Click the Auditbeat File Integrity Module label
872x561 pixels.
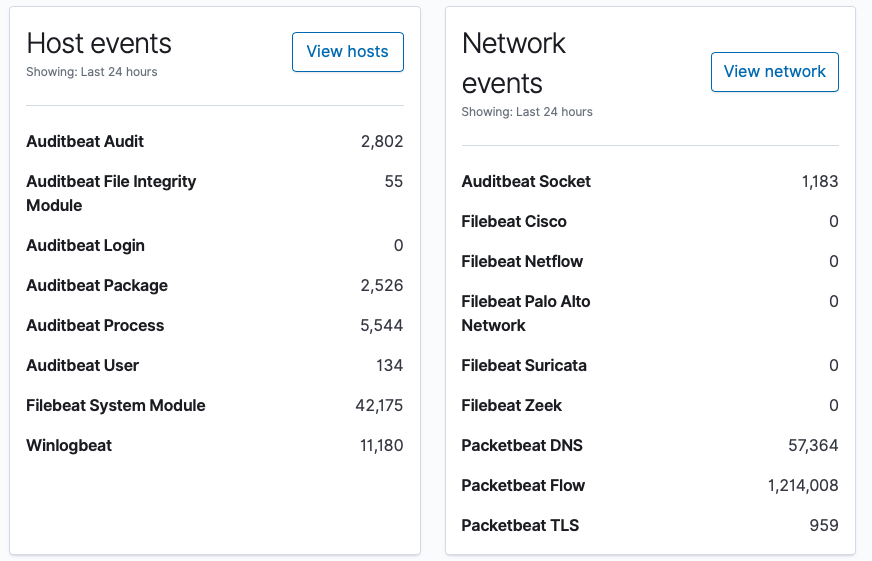111,193
